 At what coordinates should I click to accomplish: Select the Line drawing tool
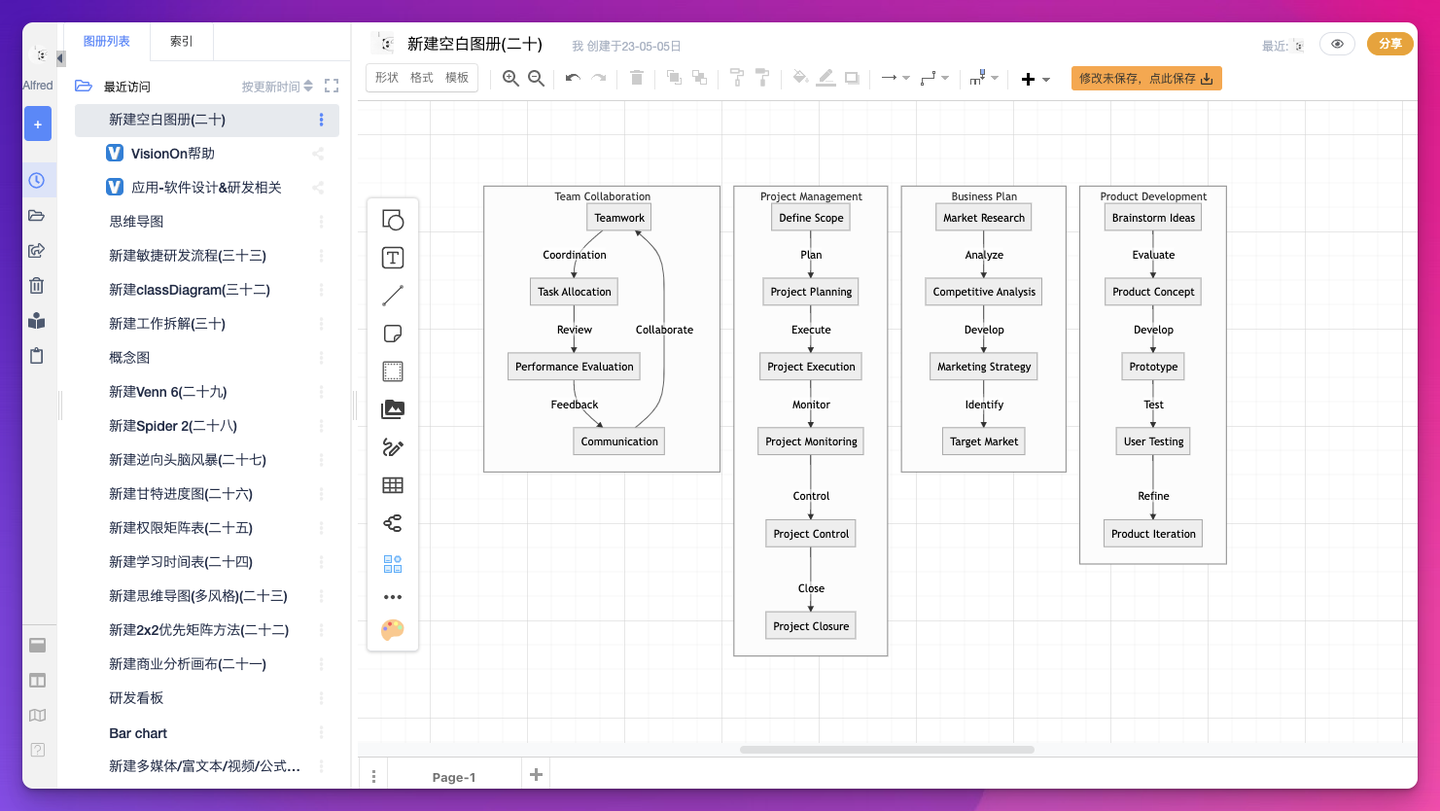[x=393, y=294]
